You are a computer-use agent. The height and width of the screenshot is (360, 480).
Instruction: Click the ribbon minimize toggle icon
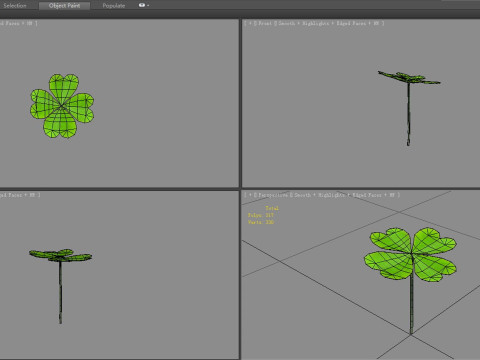click(142, 5)
